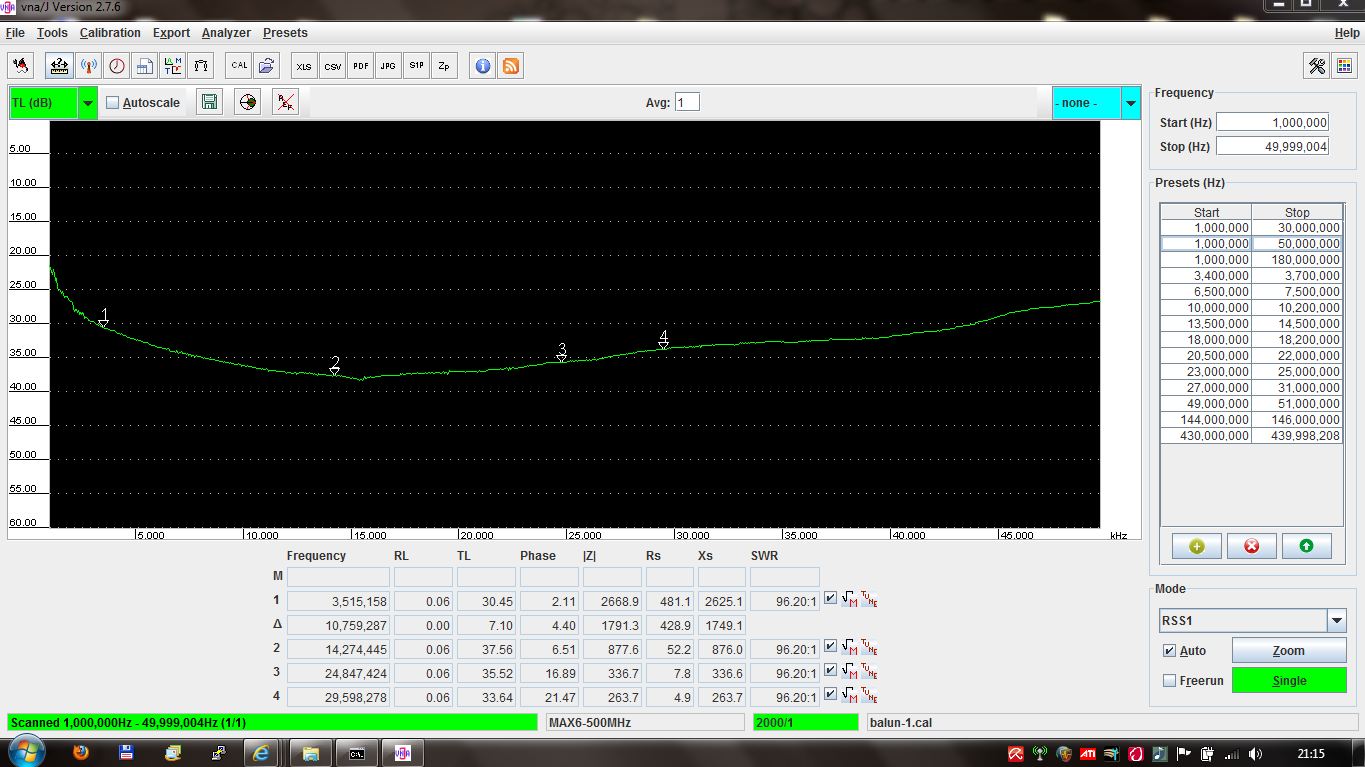Image resolution: width=1365 pixels, height=767 pixels.
Task: Uncheck the marker 3 visibility checkbox
Action: [830, 671]
